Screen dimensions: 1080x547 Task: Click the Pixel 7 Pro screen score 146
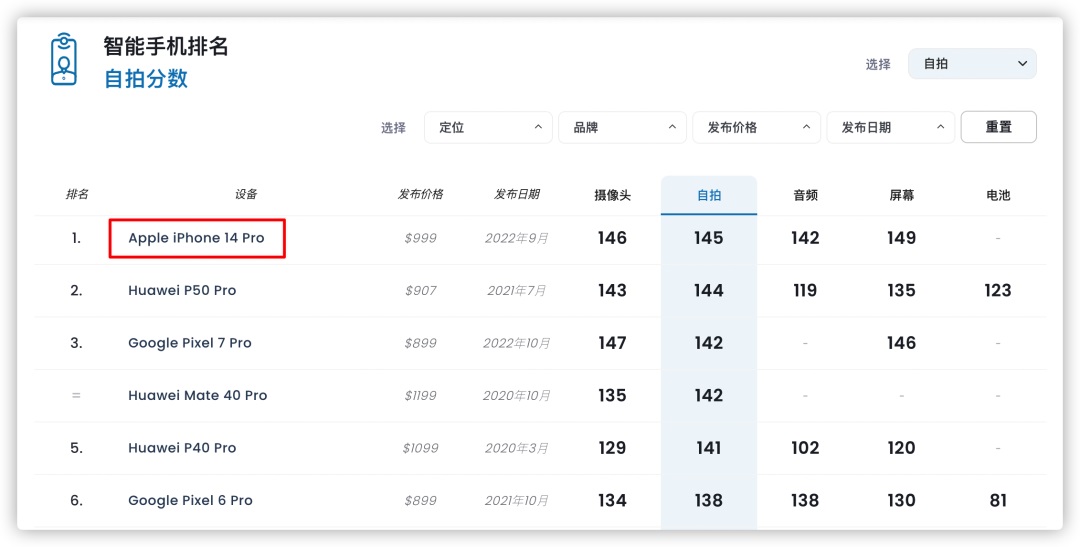point(902,343)
